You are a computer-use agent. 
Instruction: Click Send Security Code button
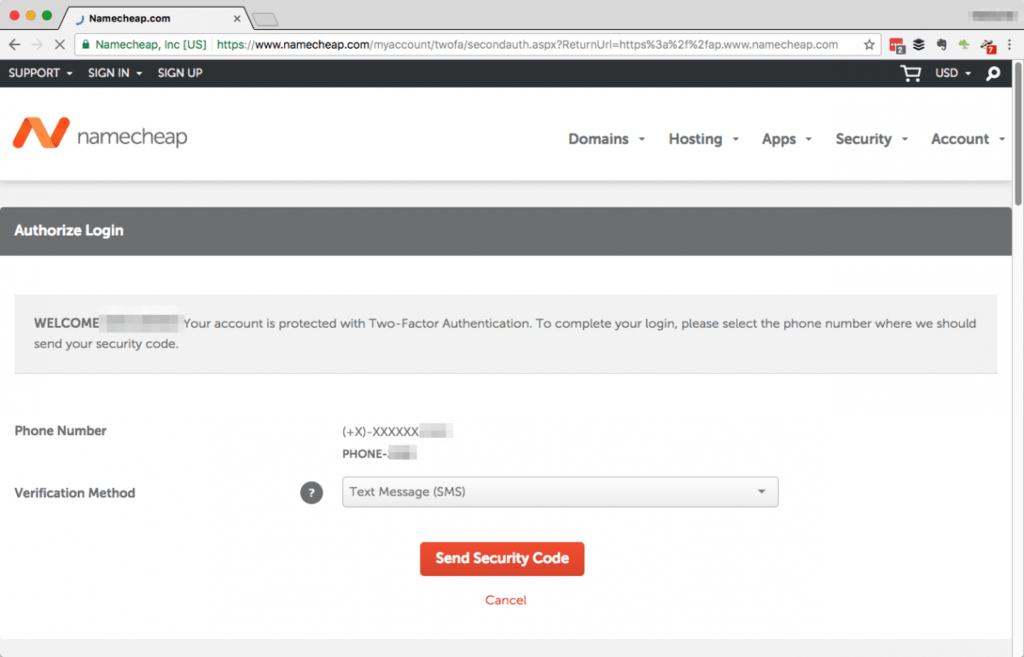click(502, 558)
